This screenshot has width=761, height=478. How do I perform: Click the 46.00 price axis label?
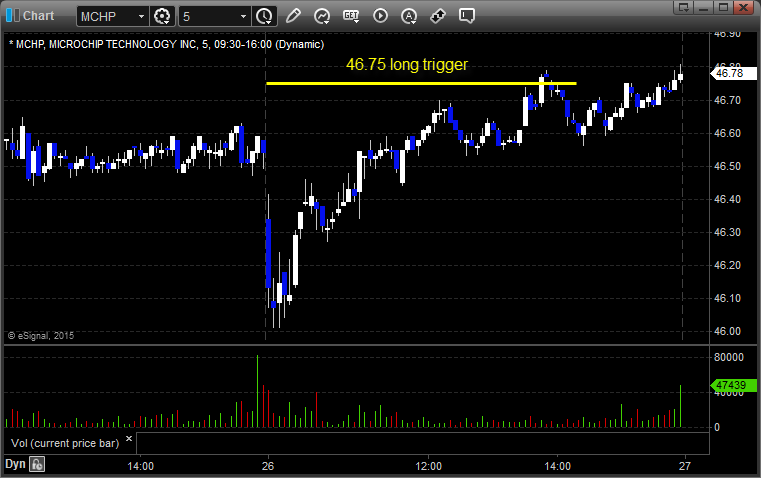click(x=728, y=331)
